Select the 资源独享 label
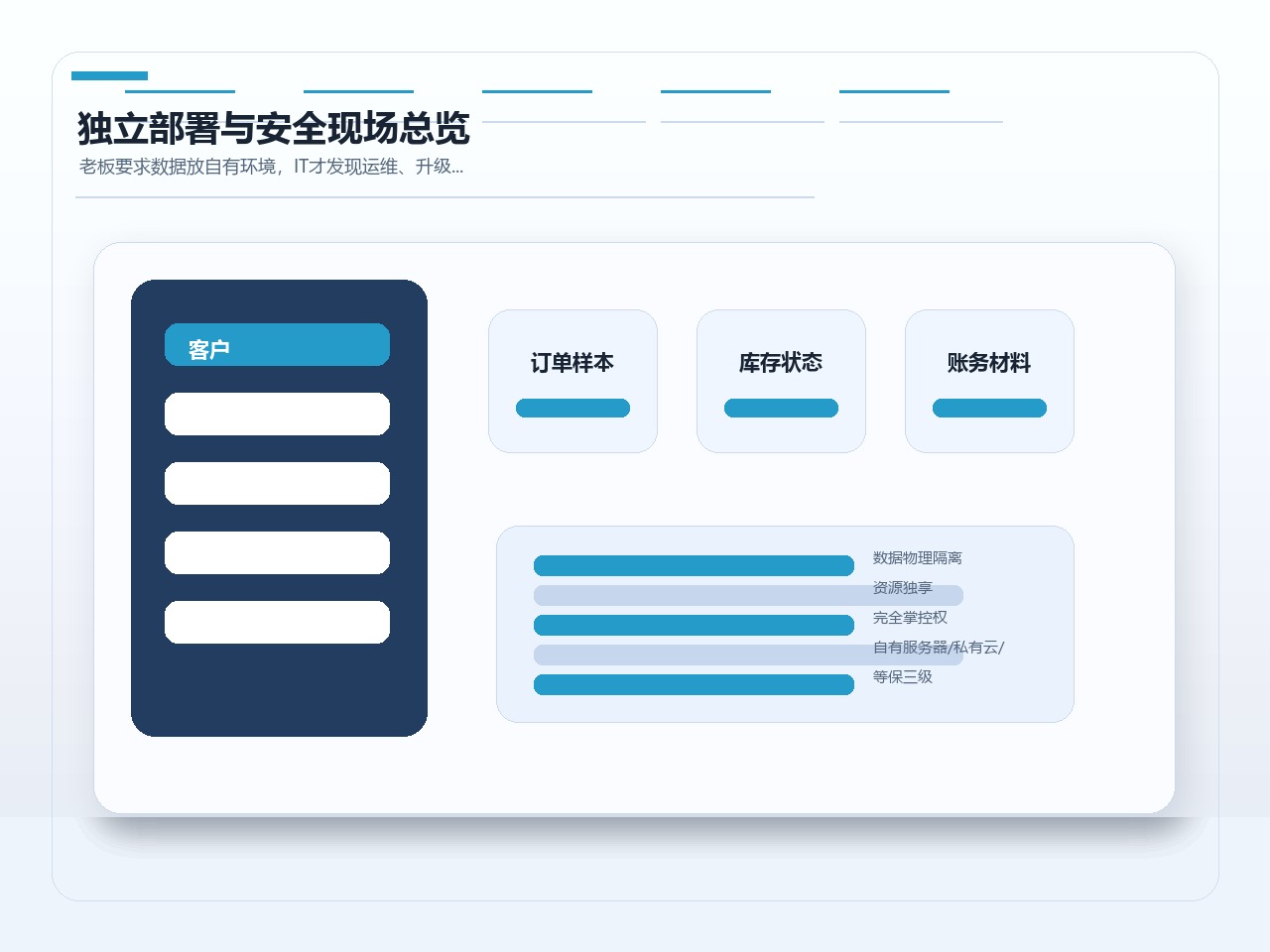1270x952 pixels. tap(903, 588)
